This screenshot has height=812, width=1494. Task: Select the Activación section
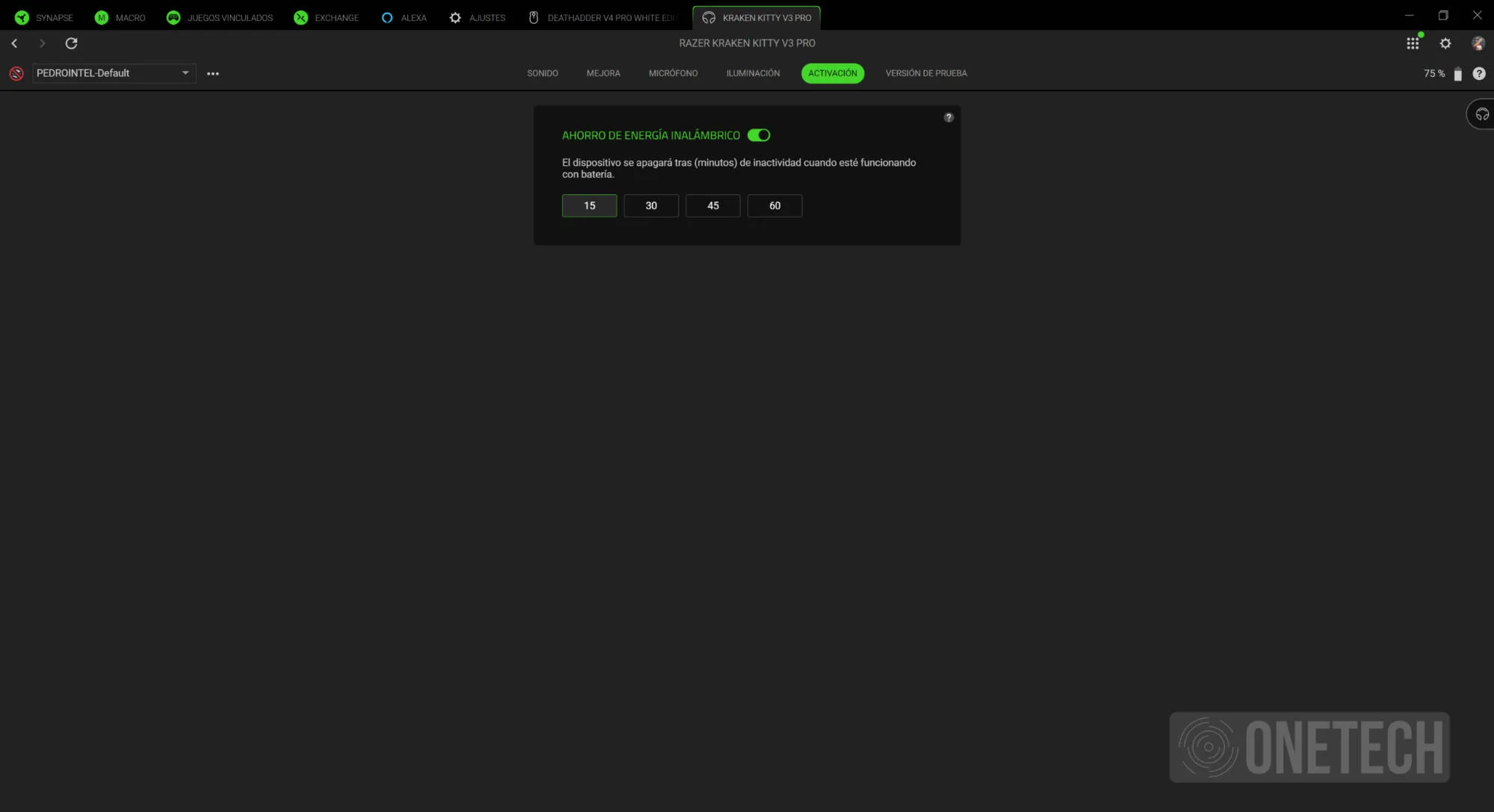pyautogui.click(x=833, y=73)
